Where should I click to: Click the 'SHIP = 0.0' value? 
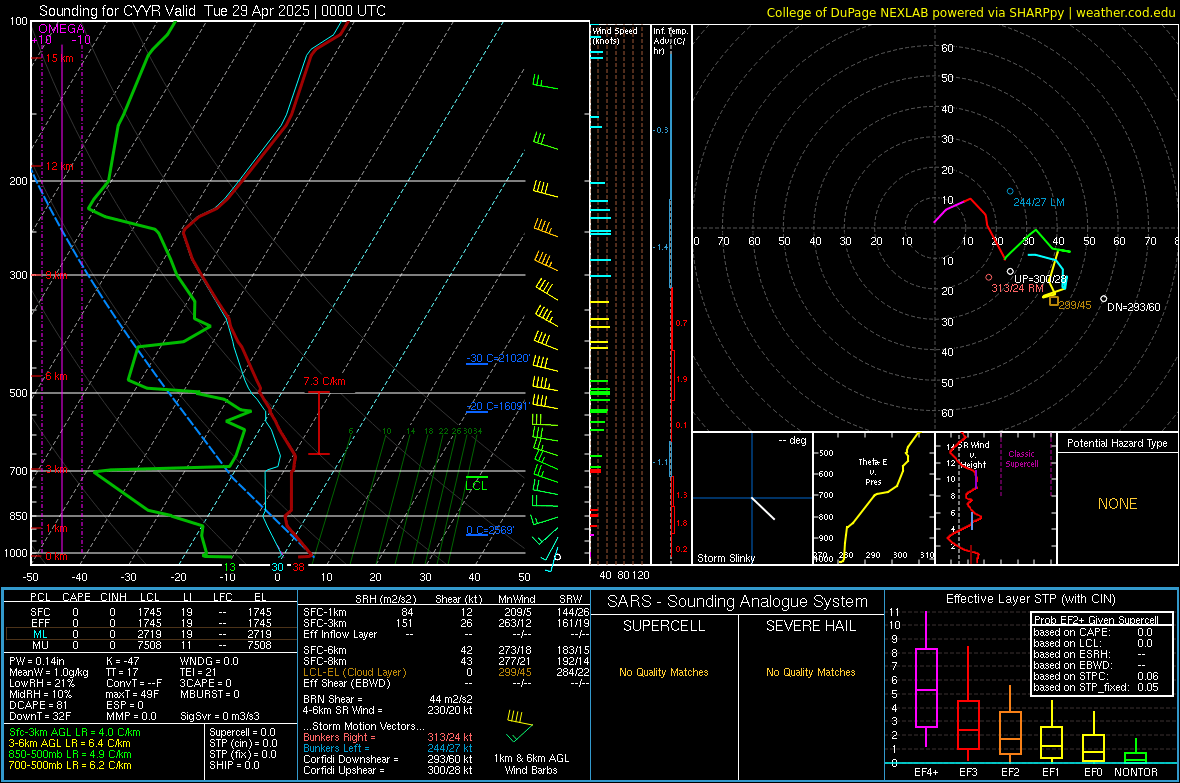[x=234, y=765]
